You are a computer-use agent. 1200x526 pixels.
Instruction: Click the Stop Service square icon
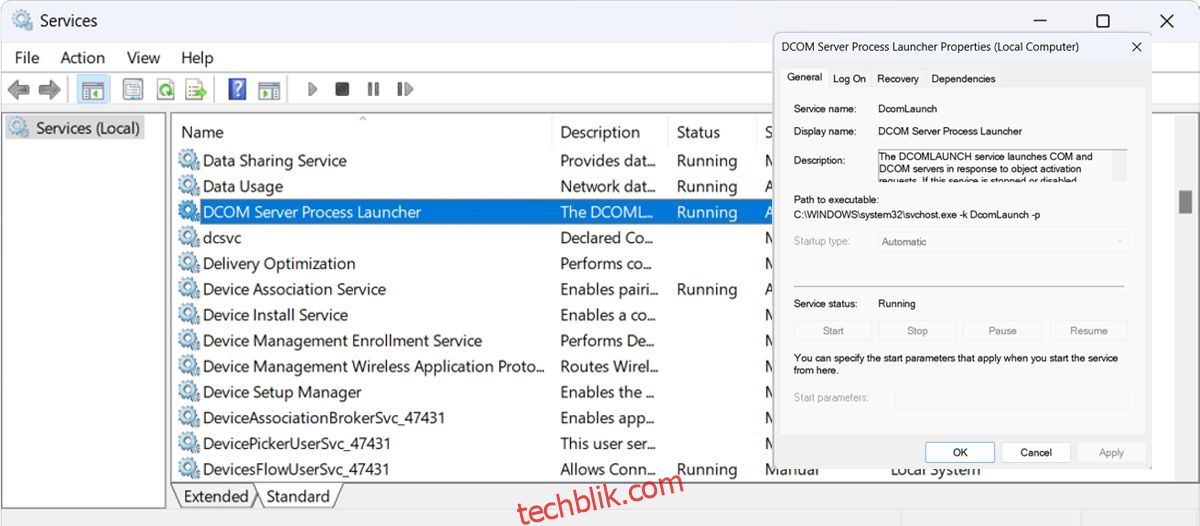tap(342, 89)
